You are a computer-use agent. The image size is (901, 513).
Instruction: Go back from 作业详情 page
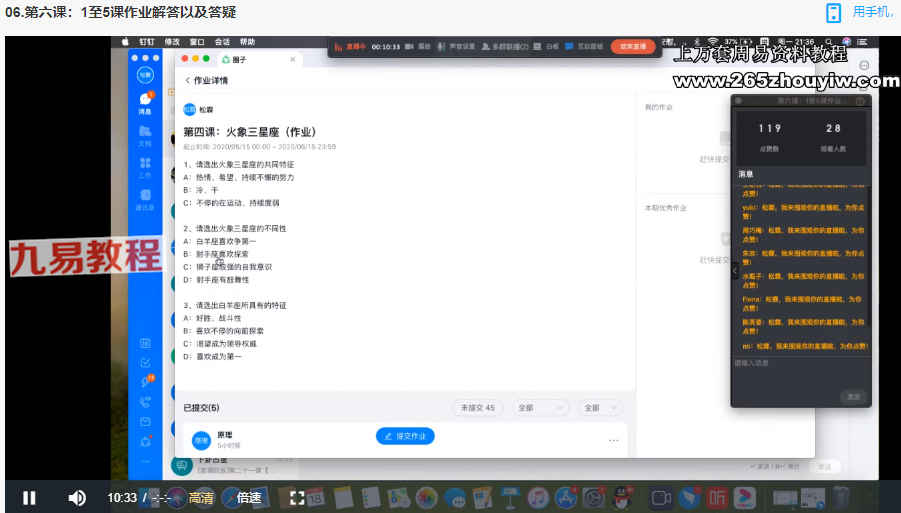tap(187, 80)
